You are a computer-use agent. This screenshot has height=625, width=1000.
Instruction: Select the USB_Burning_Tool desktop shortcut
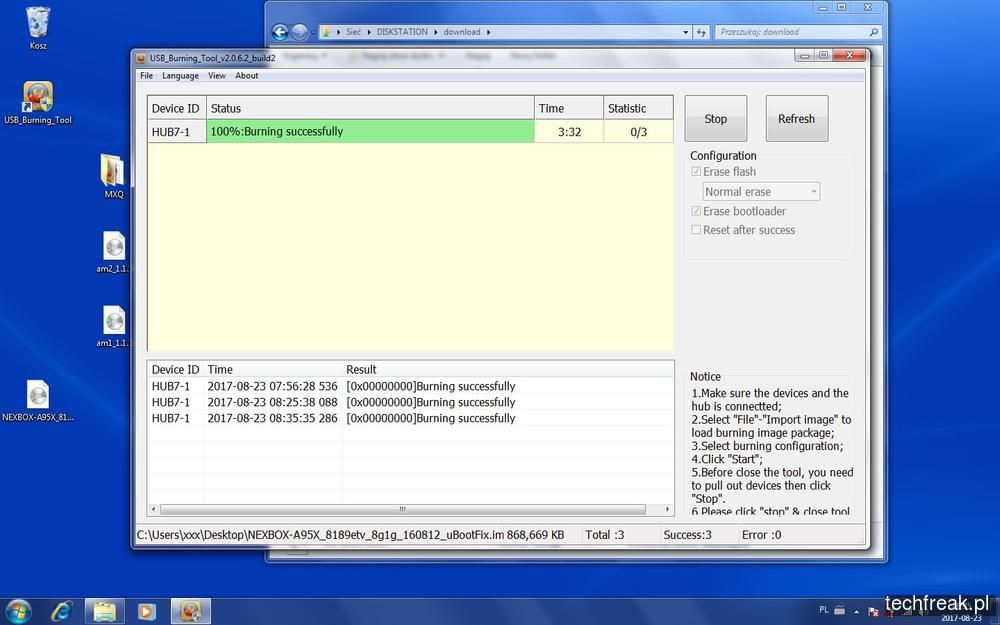tap(38, 102)
